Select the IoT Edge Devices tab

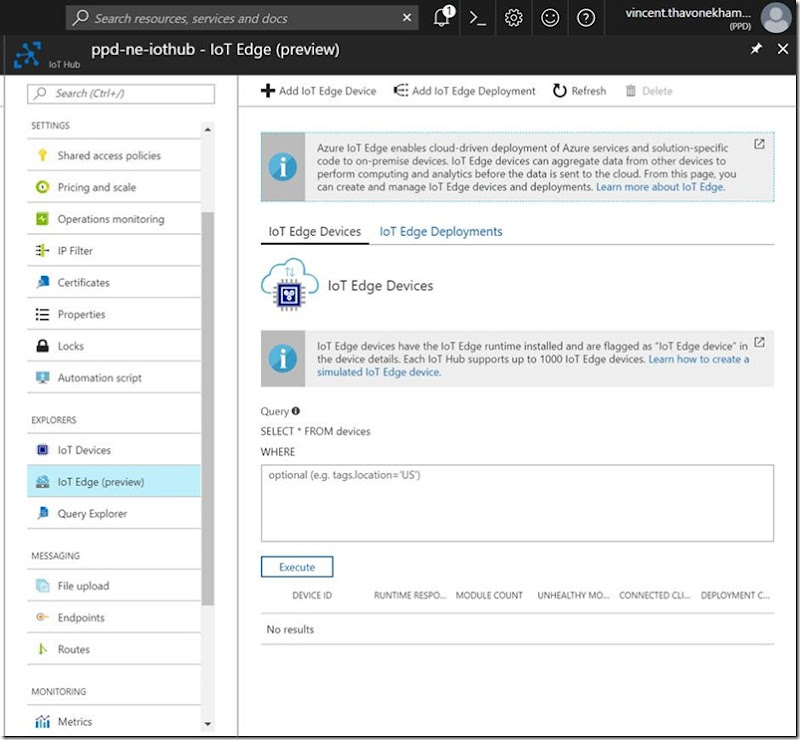(315, 232)
